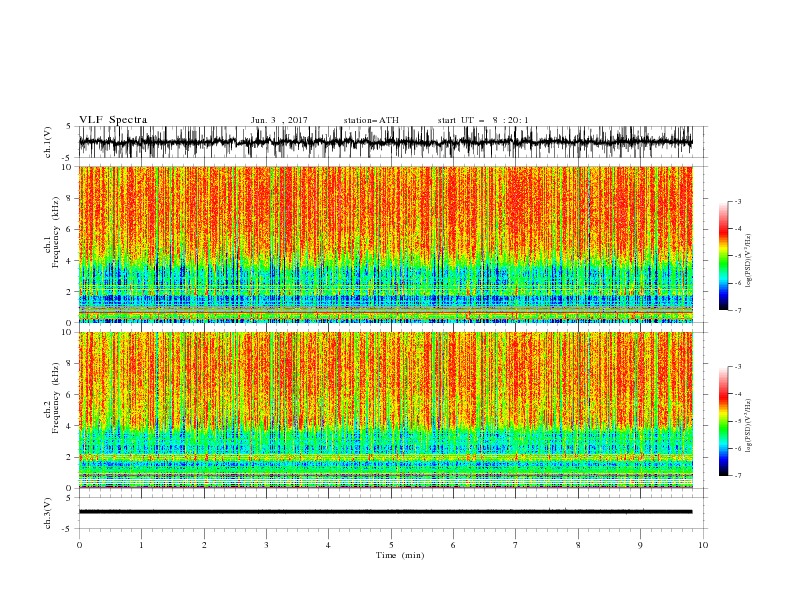Image resolution: width=792 pixels, height=612 pixels.
Task: Click the "6" kHz tick of the ch.1 spectrogram
Action: coord(70,229)
